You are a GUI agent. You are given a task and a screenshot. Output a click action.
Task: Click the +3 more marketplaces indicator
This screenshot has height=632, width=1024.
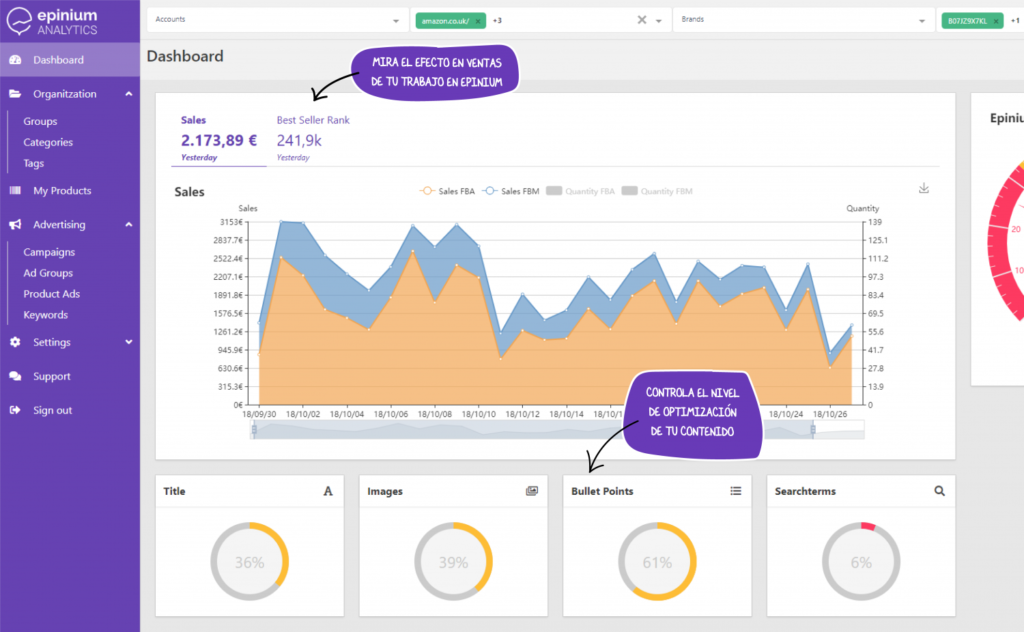(x=497, y=21)
